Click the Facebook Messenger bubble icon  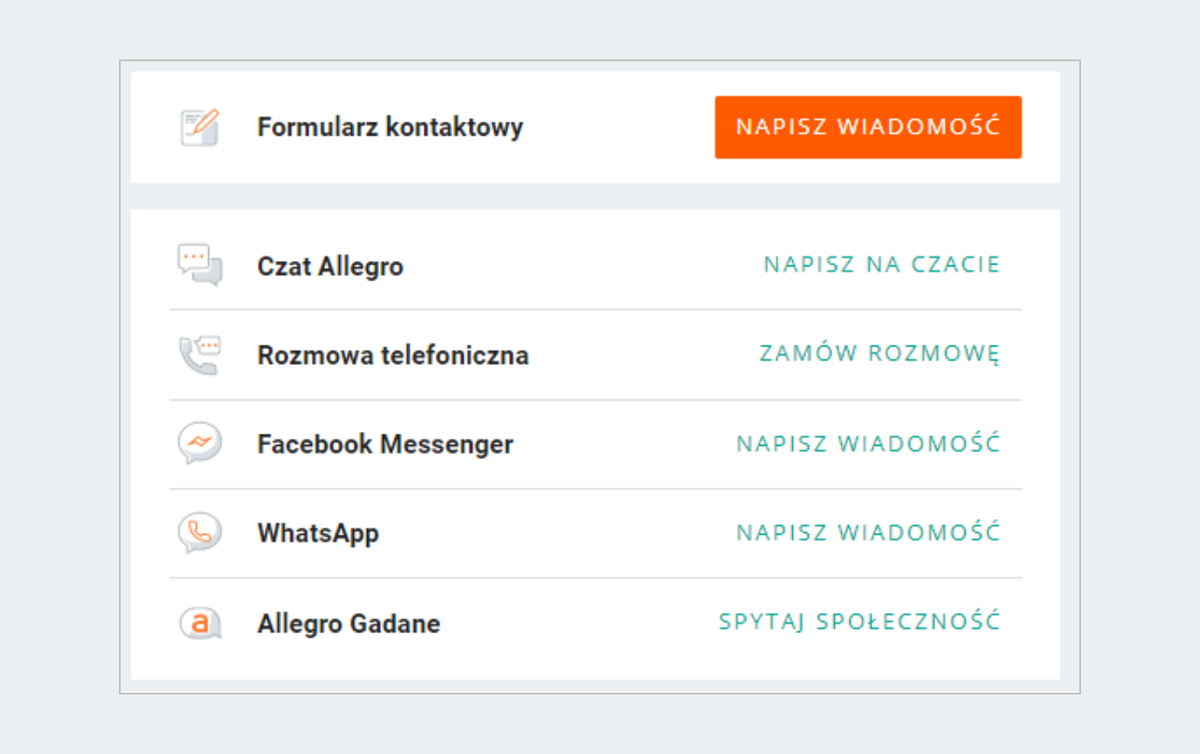tap(200, 443)
